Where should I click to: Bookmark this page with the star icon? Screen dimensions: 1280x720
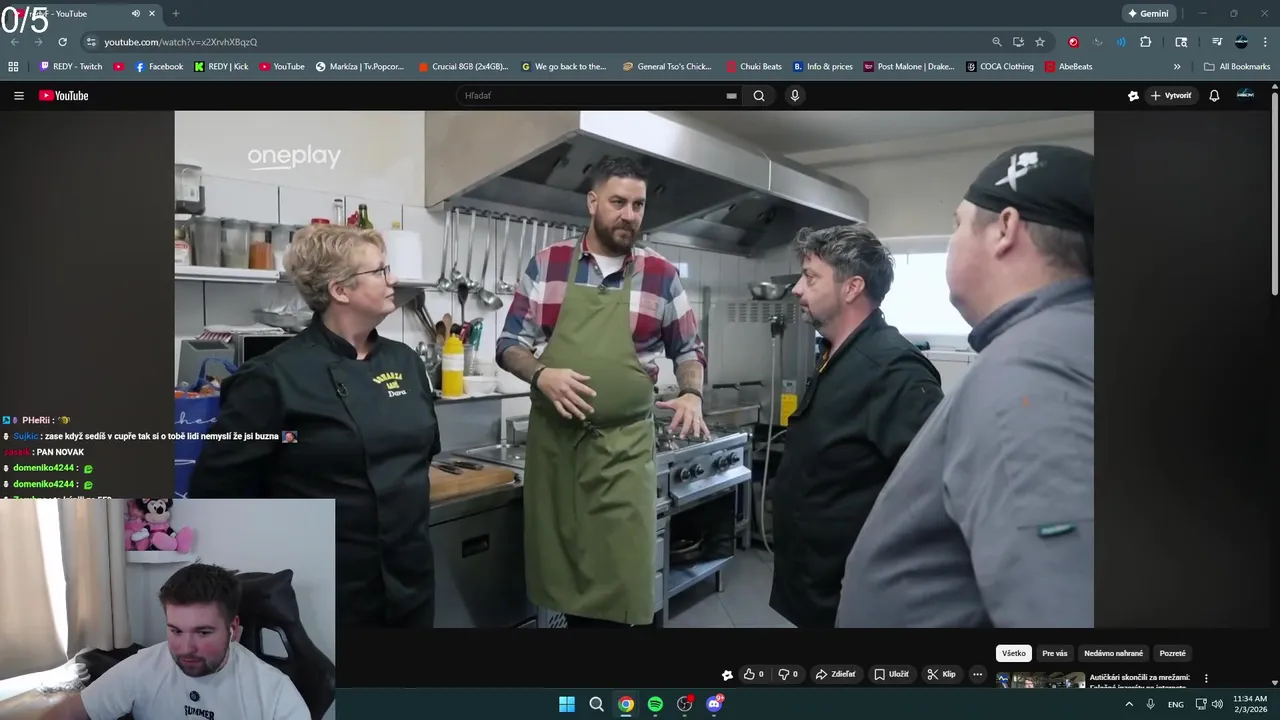point(1040,42)
